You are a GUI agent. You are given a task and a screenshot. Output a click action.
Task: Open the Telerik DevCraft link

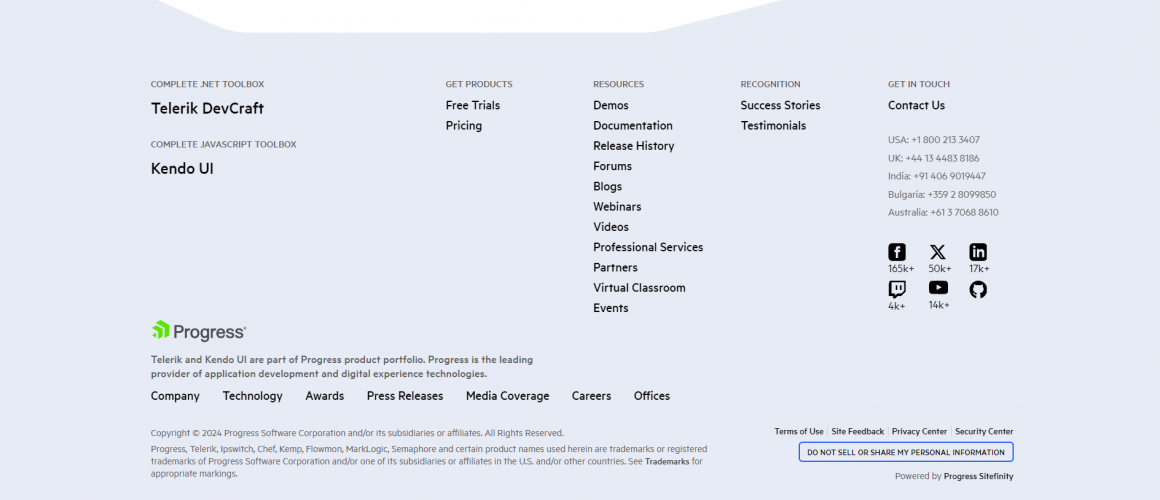(x=207, y=109)
